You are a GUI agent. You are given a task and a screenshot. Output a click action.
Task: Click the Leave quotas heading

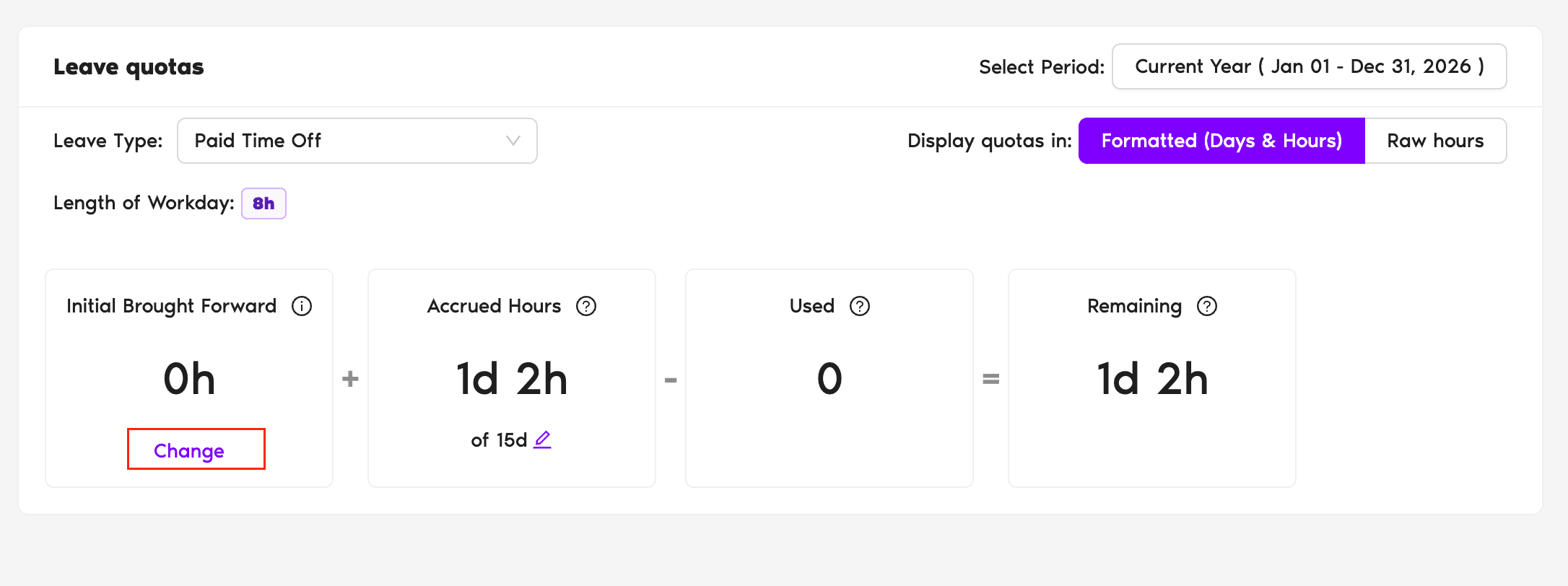click(129, 66)
